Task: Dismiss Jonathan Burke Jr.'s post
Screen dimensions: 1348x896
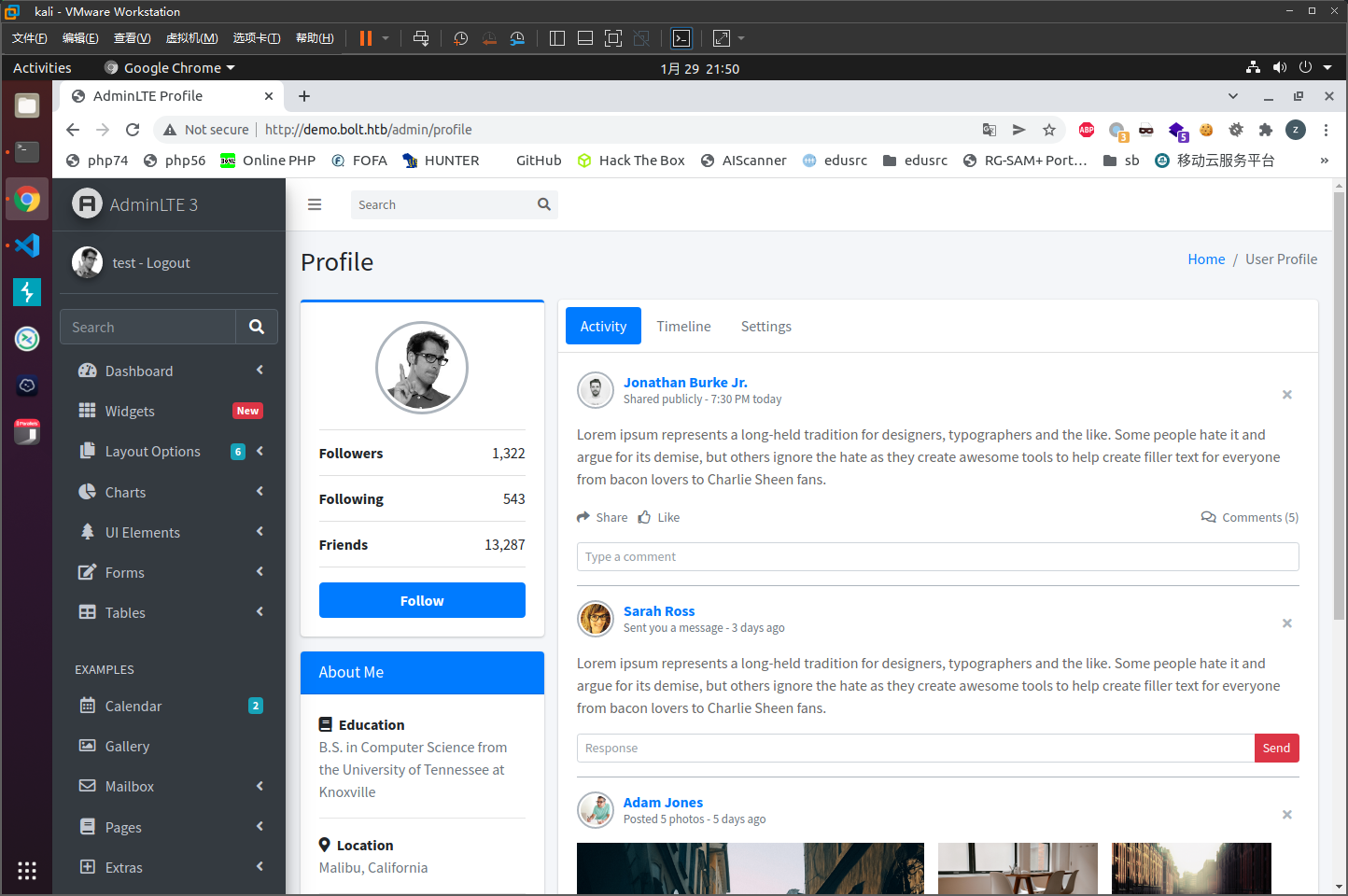Action: (x=1287, y=395)
